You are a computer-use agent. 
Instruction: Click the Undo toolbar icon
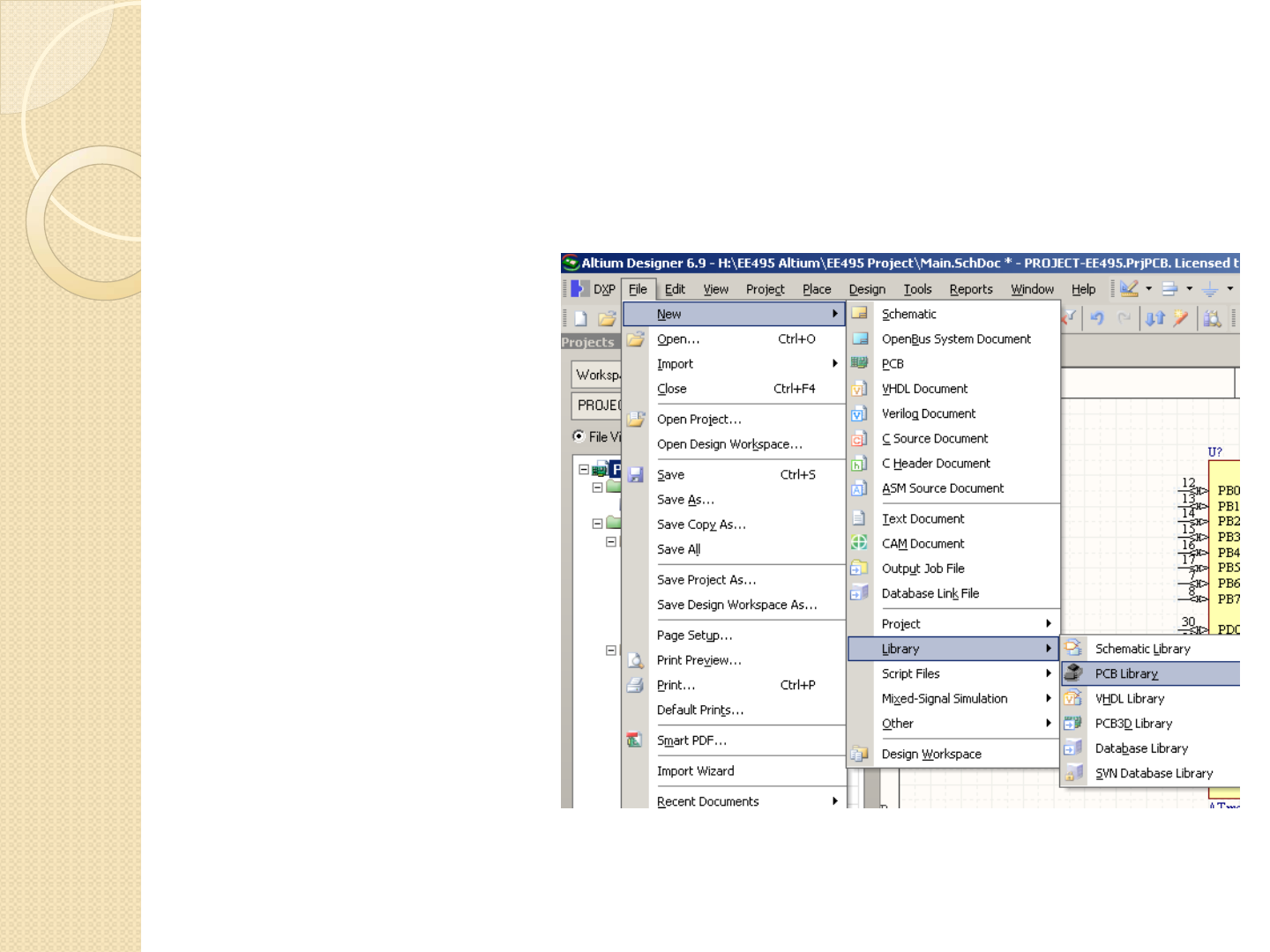click(1097, 318)
